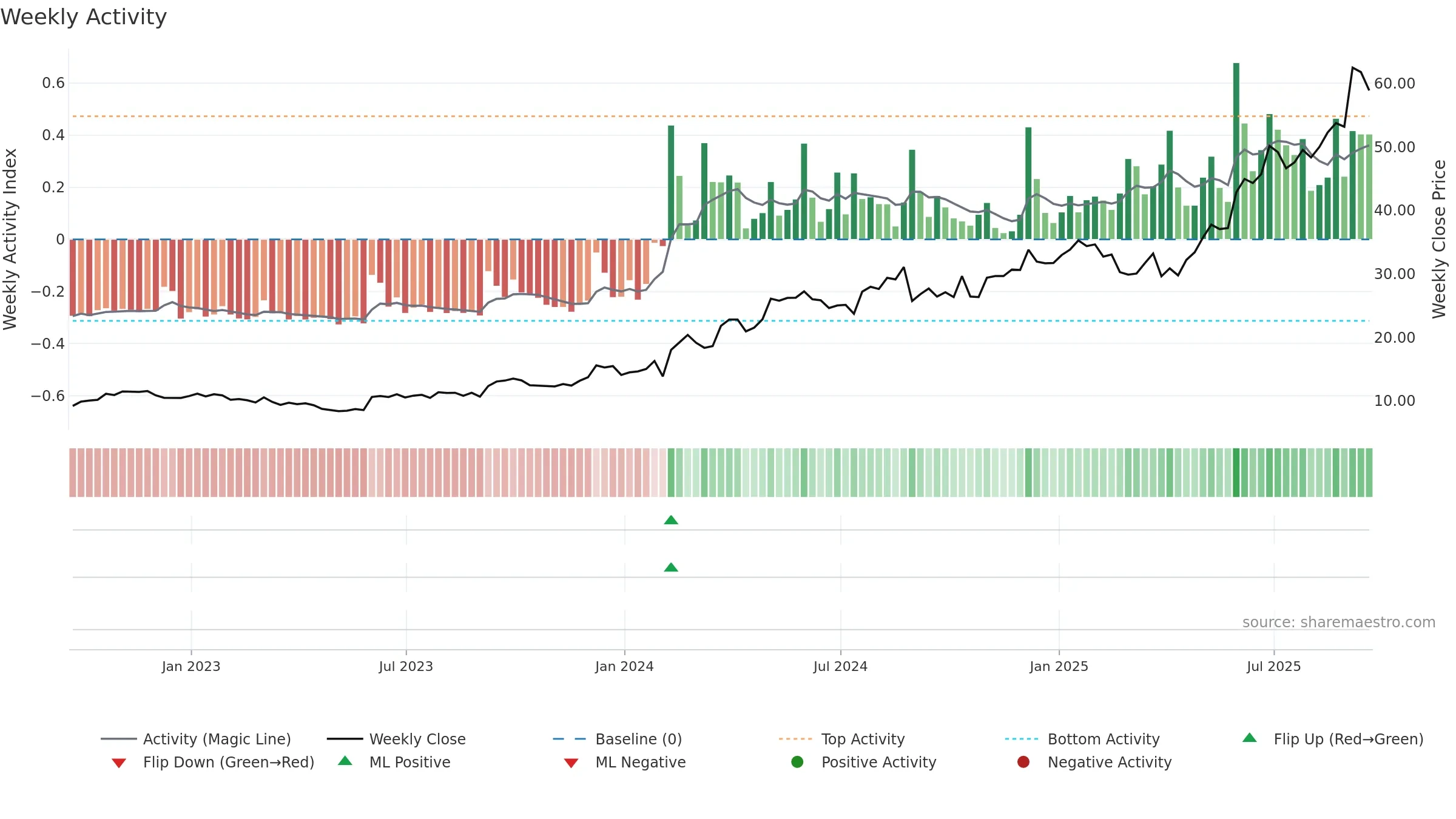Click the upper green flip-up triangle marker

click(x=671, y=520)
